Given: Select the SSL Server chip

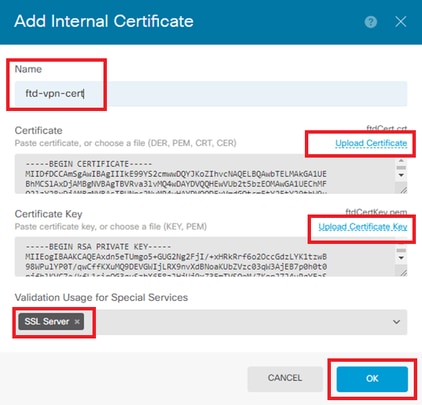Looking at the screenshot, I should point(47,322).
